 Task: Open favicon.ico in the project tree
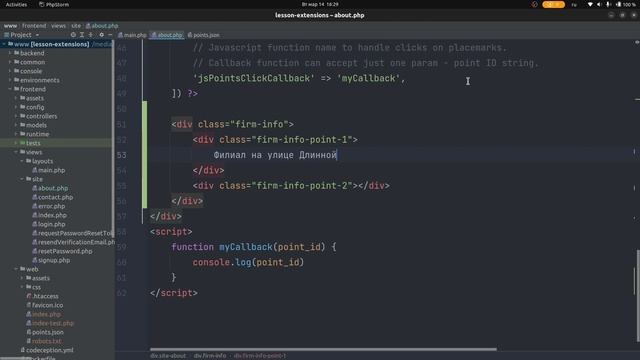pos(44,305)
